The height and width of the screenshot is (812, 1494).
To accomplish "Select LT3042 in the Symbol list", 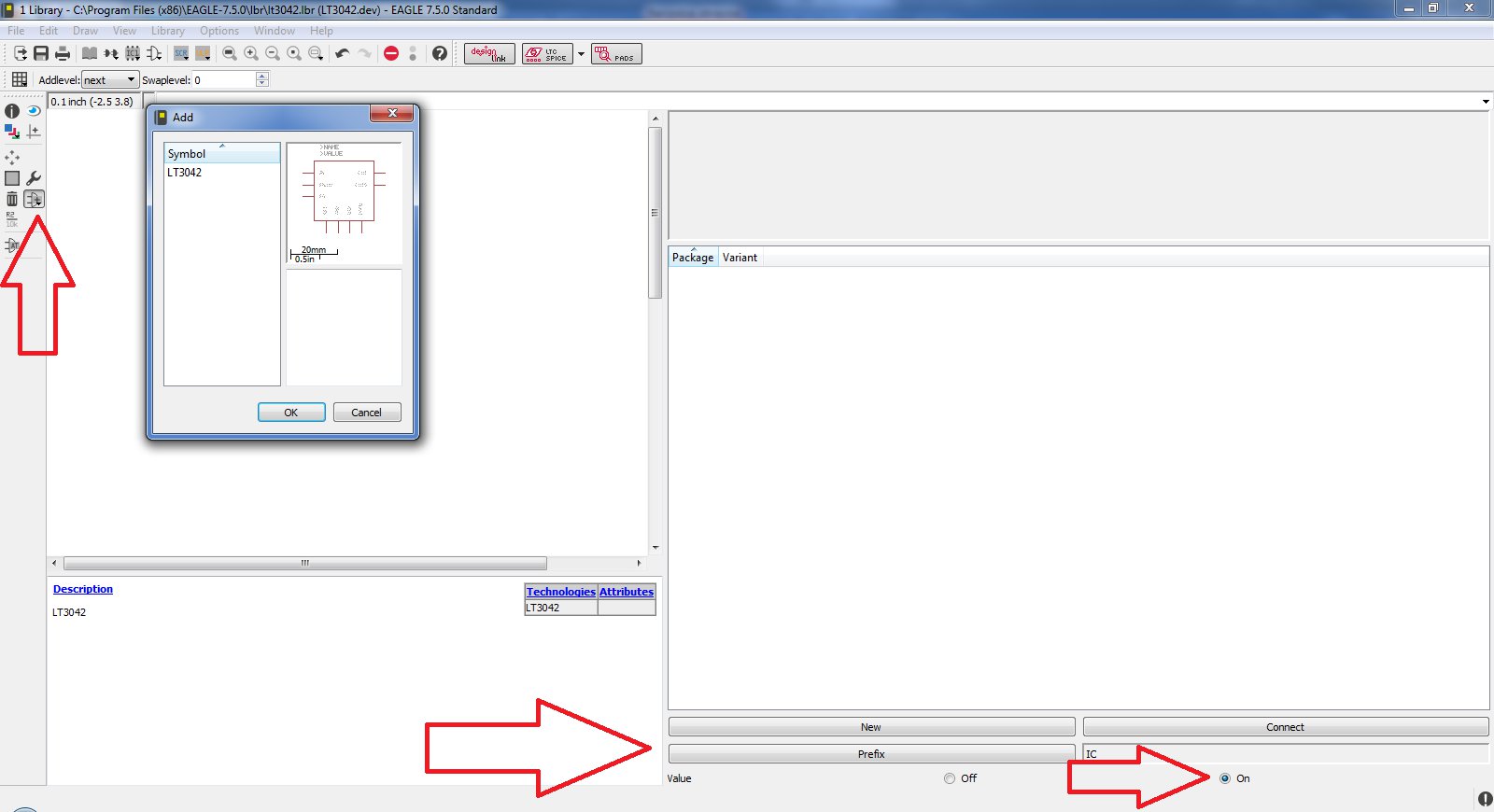I will click(185, 173).
